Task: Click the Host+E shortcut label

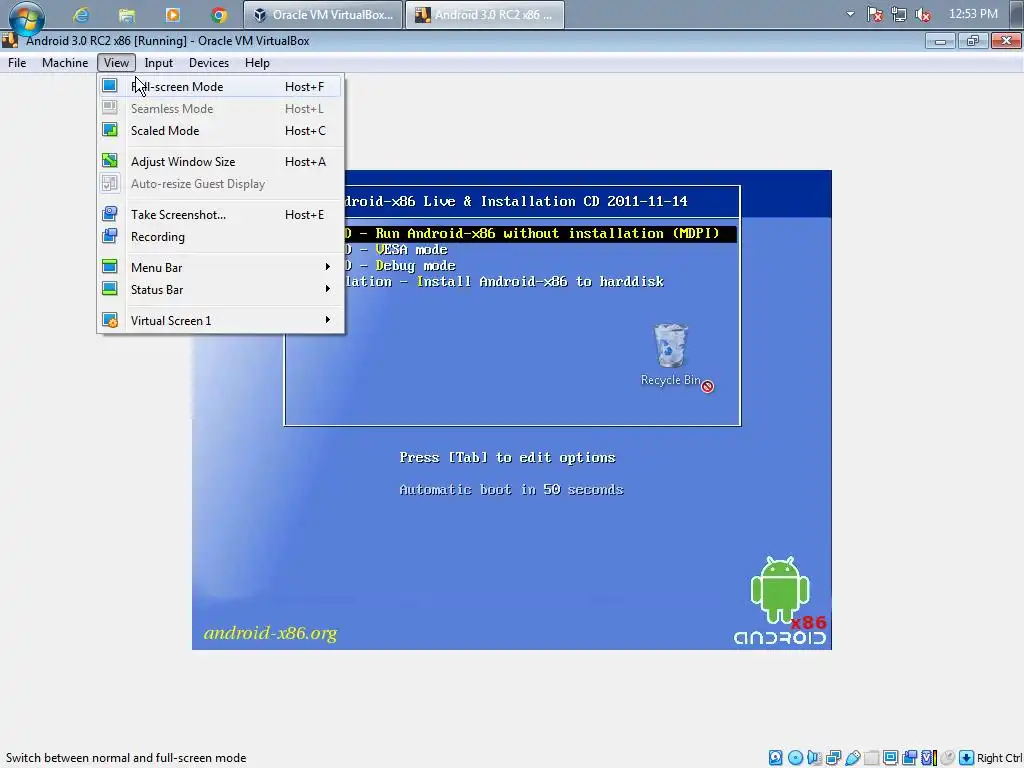Action: pyautogui.click(x=304, y=215)
